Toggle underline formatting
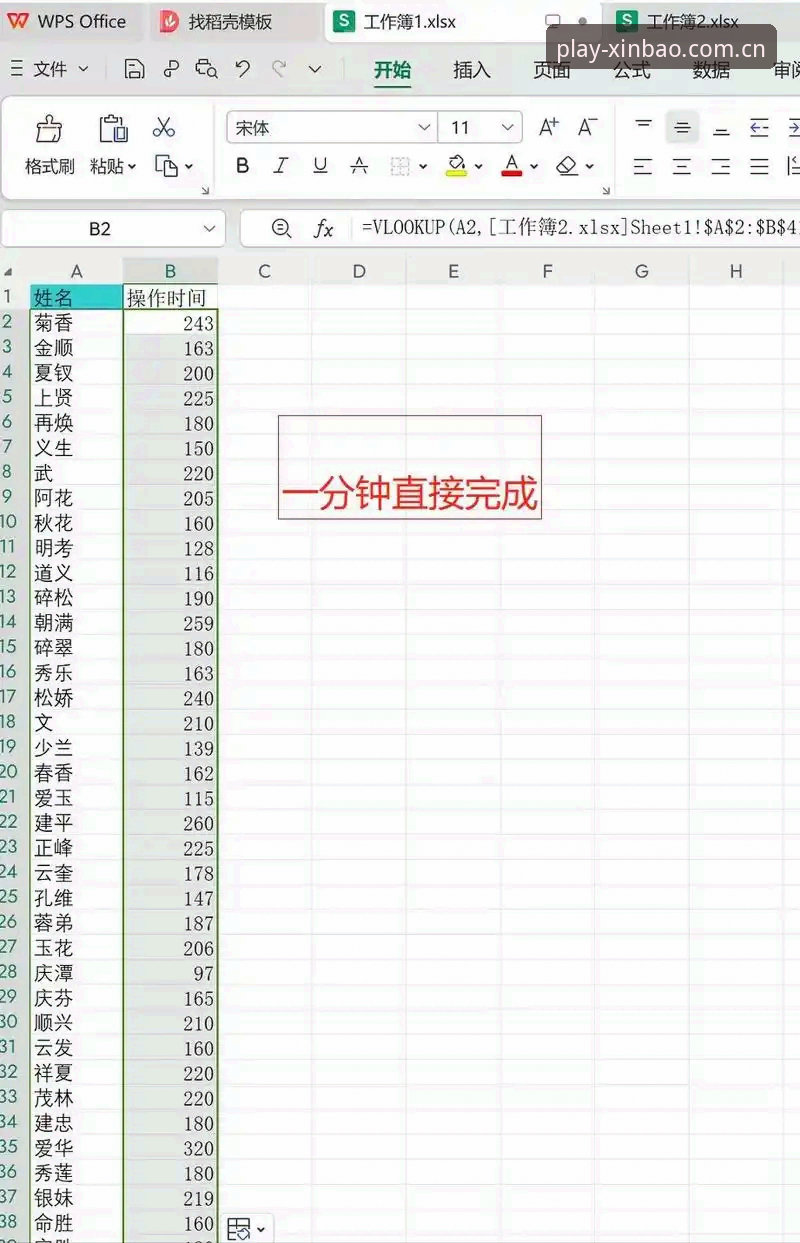Image resolution: width=800 pixels, height=1243 pixels. 320,166
